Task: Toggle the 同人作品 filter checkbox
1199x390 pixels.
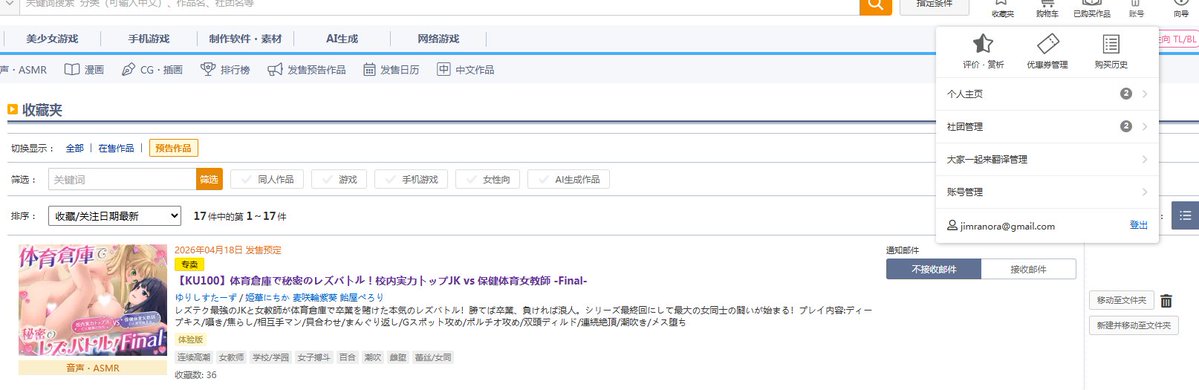Action: coord(267,179)
